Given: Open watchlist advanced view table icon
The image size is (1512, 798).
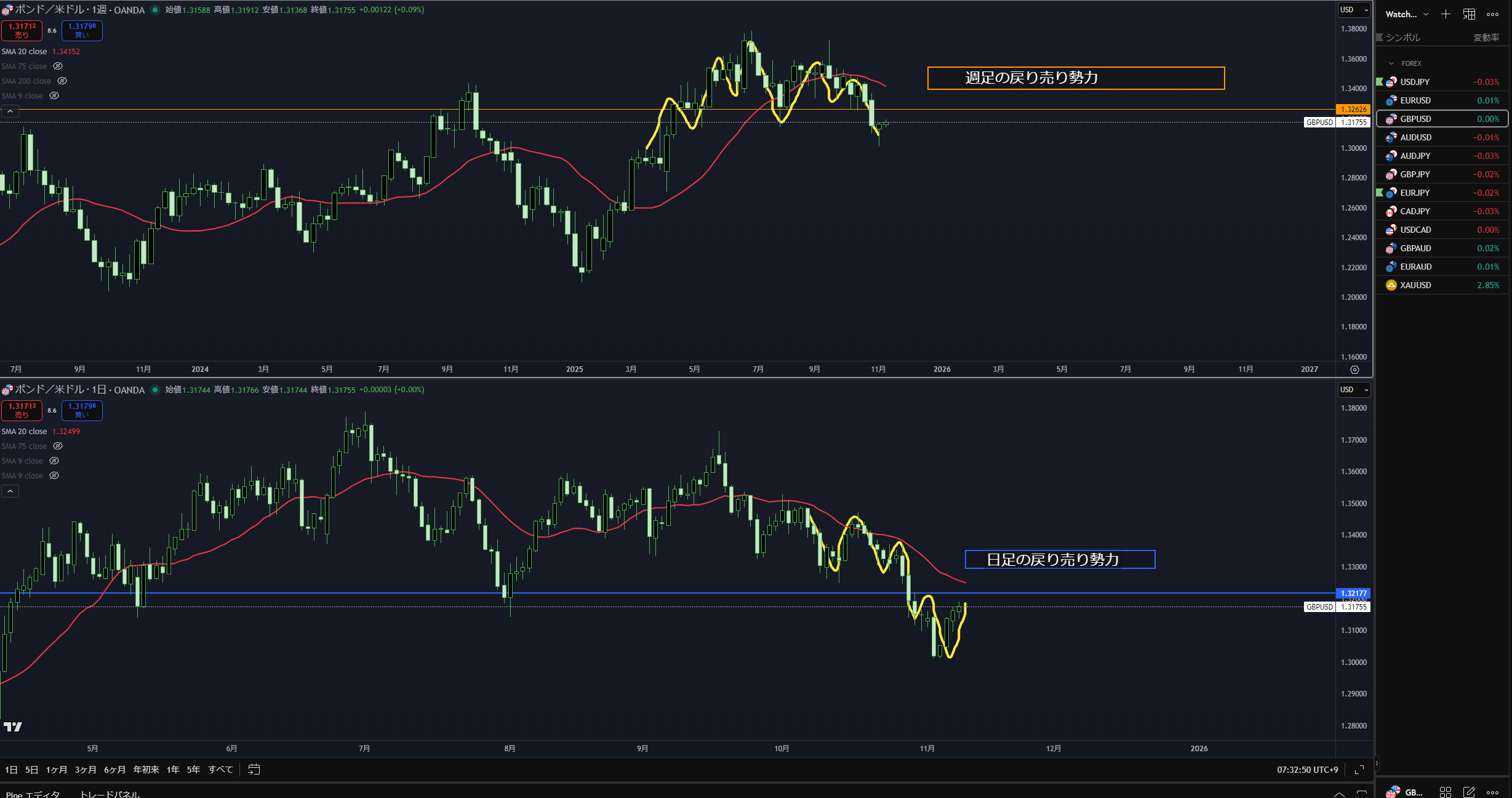Looking at the screenshot, I should (x=1469, y=14).
